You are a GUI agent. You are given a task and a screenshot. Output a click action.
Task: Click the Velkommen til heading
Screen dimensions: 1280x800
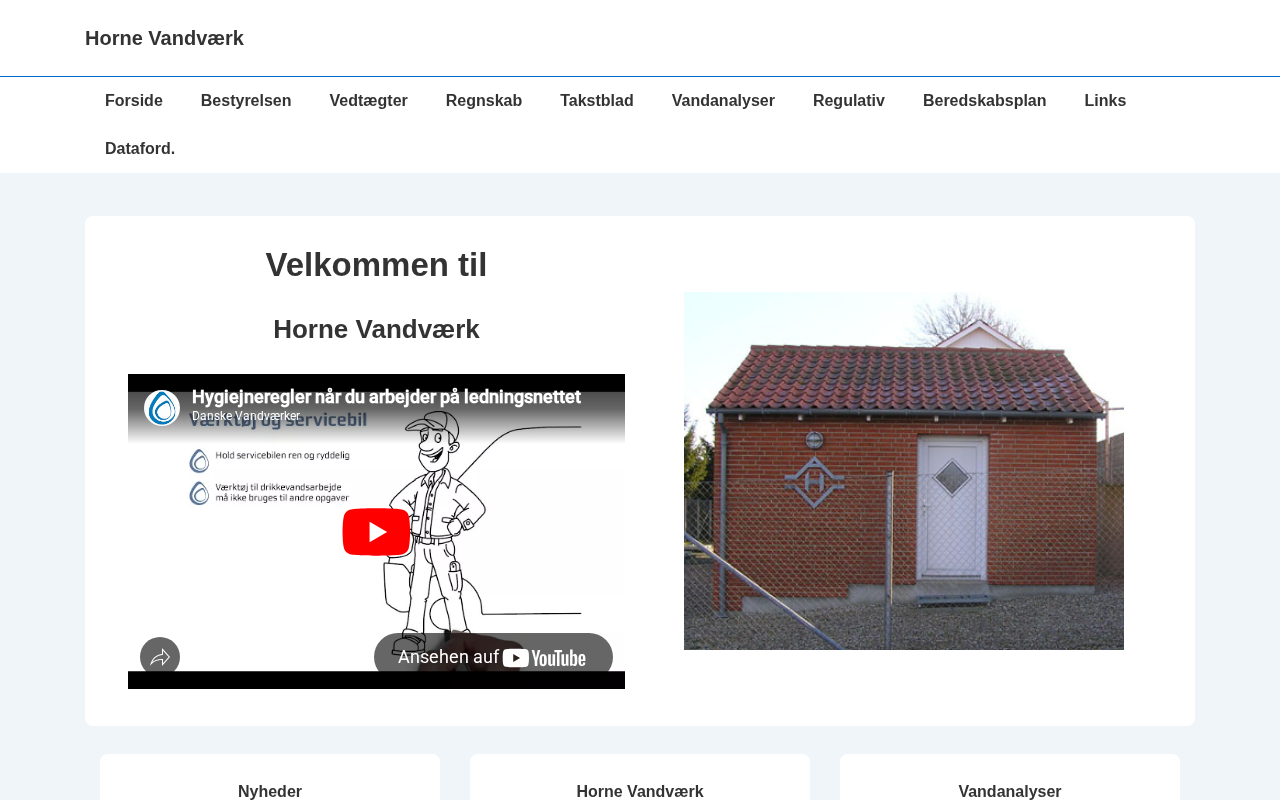pyautogui.click(x=376, y=265)
